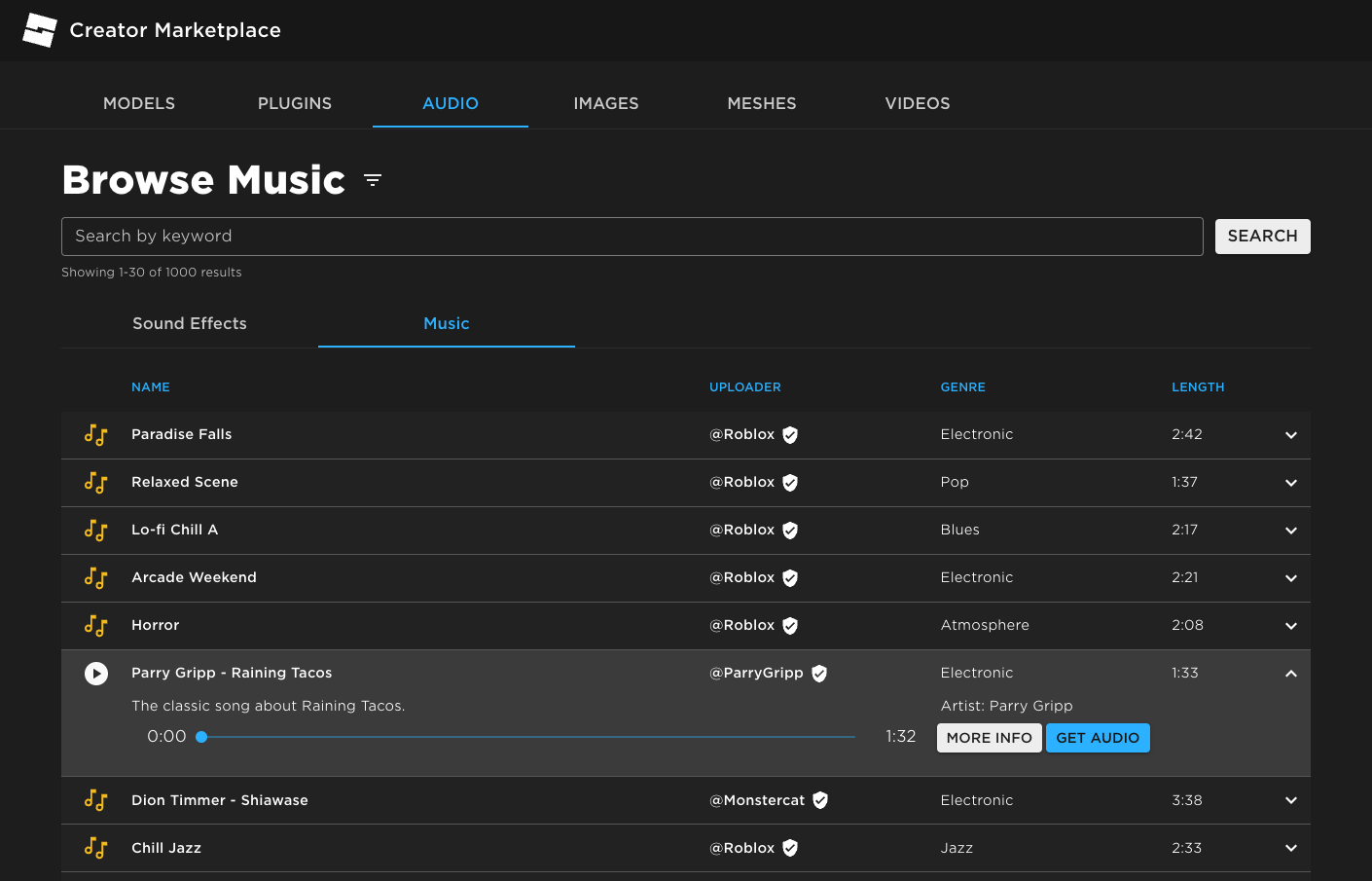
Task: Focus the Search by keyword field
Action: (x=632, y=237)
